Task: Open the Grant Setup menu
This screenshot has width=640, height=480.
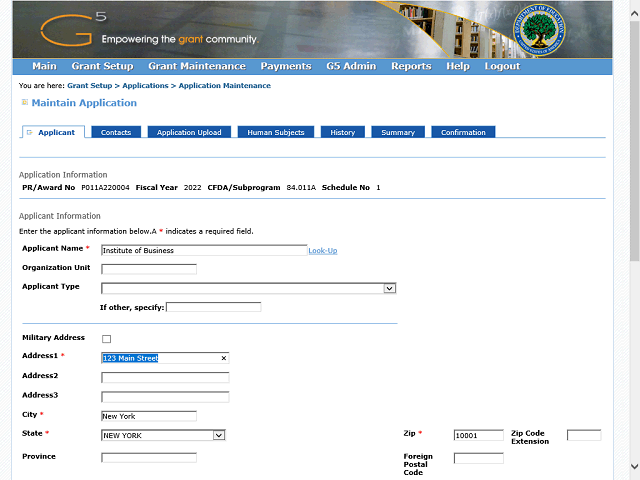Action: click(102, 66)
